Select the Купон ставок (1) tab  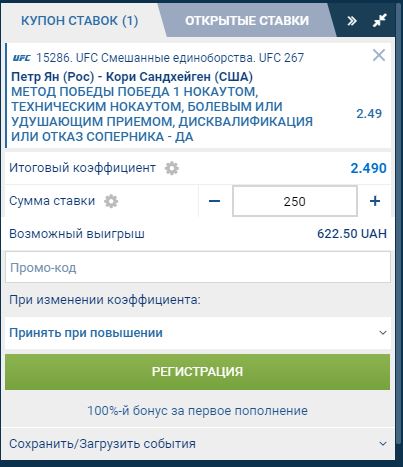point(80,21)
